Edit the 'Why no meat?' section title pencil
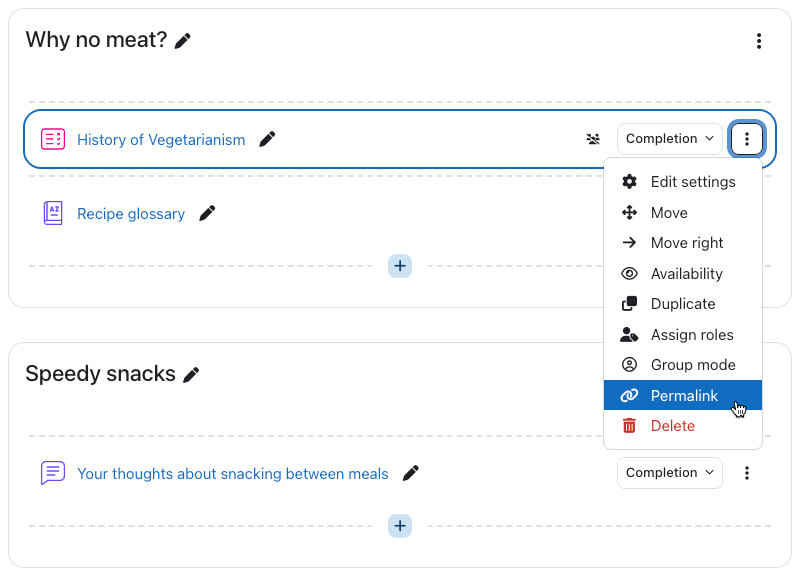Viewport: 798px width, 579px height. [x=182, y=41]
